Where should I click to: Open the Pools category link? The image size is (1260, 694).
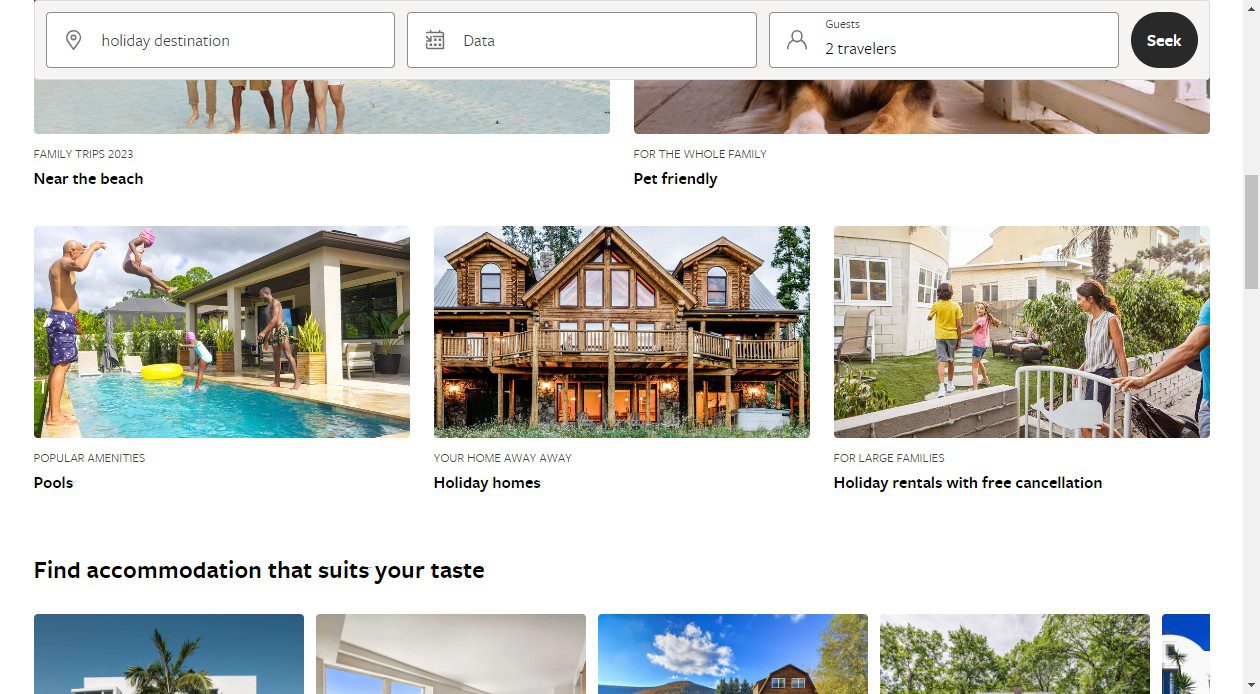[53, 483]
